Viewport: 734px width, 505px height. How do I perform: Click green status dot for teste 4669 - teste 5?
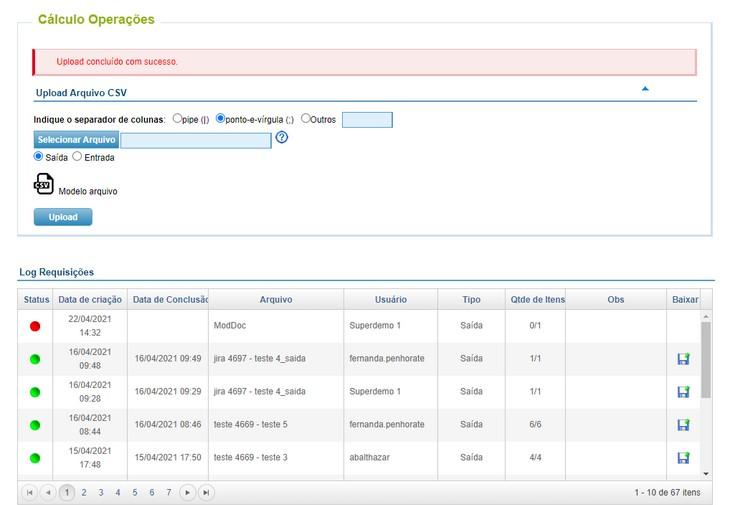(x=35, y=425)
